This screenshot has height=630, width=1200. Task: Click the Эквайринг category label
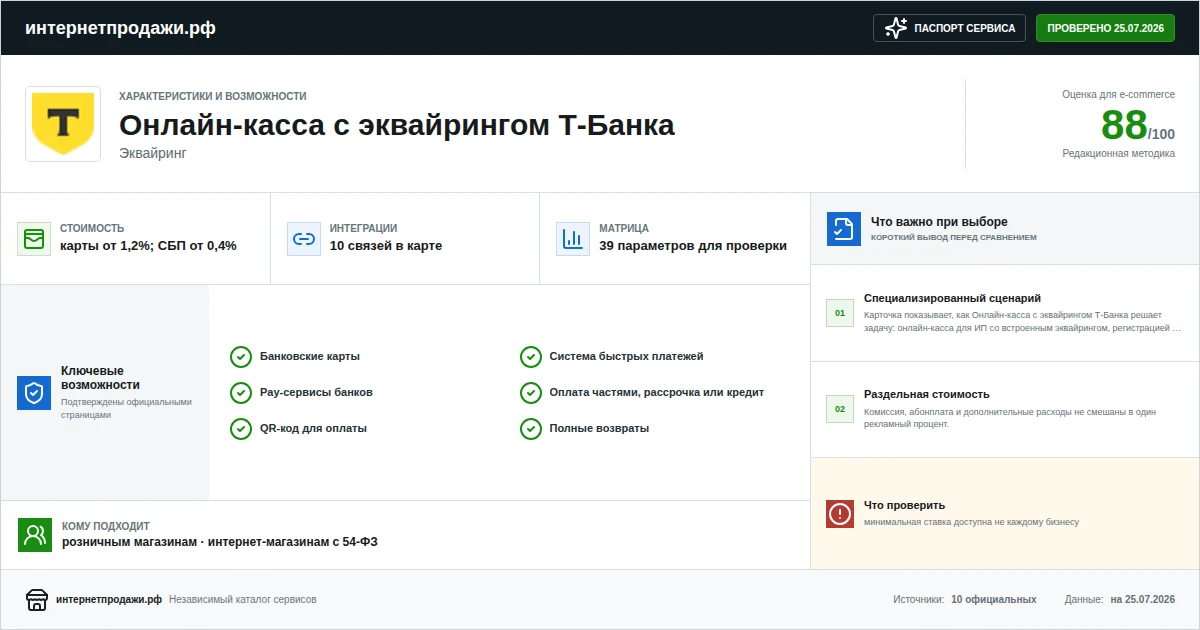tap(153, 153)
